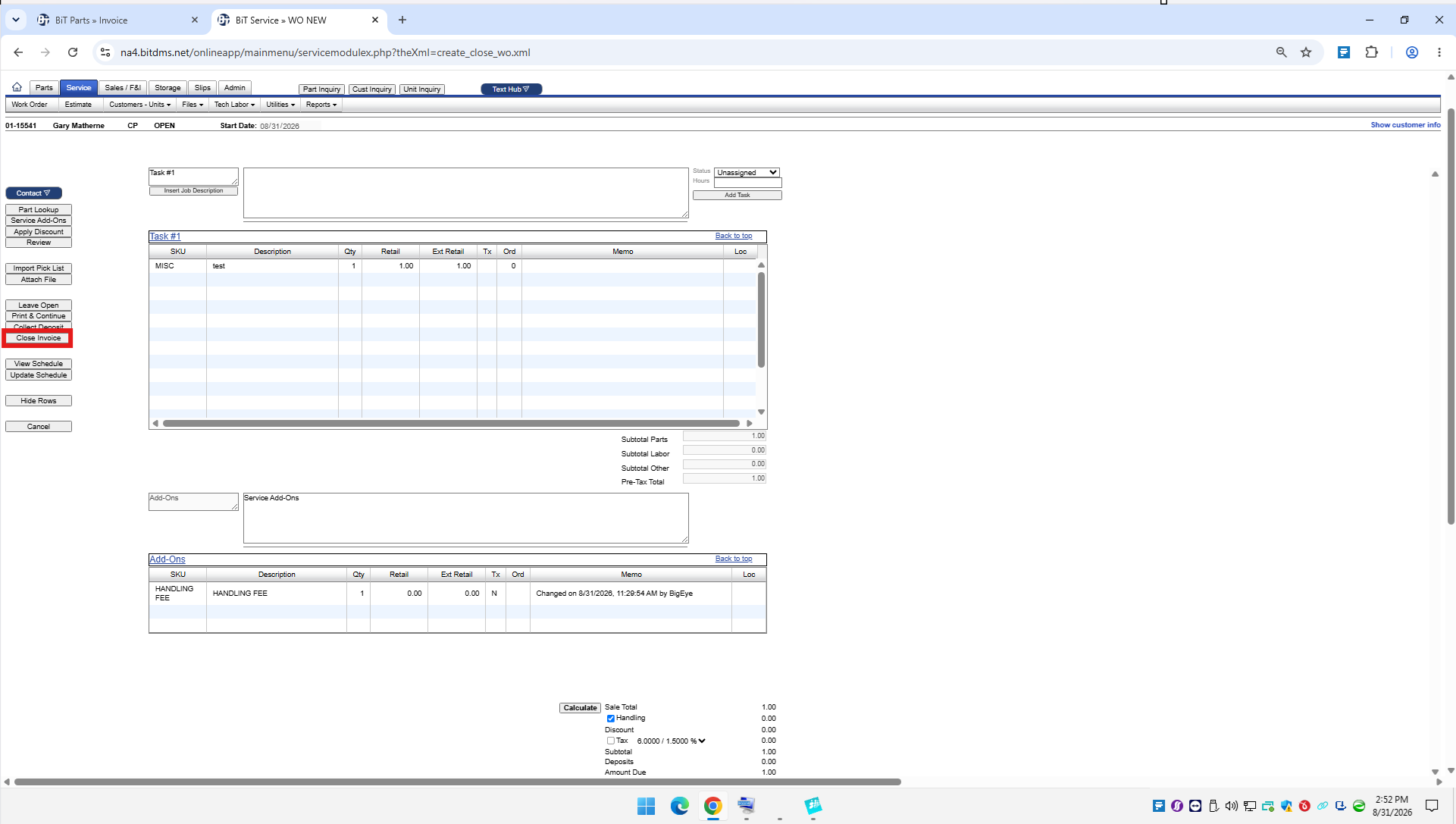Viewport: 1456px width, 824px height.
Task: Click the Review button
Action: point(39,243)
